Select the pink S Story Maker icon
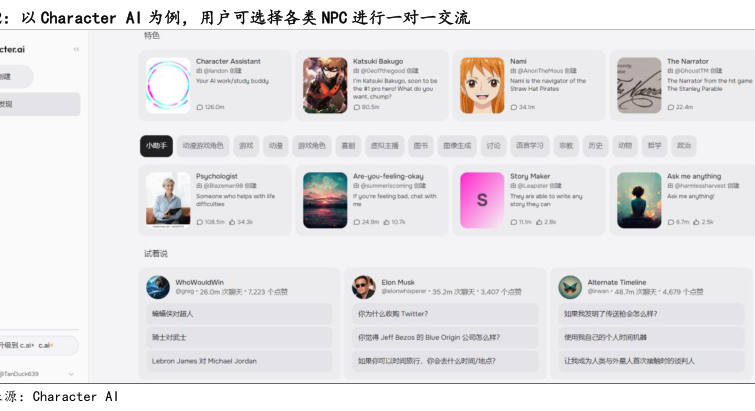The image size is (755, 411). point(482,200)
